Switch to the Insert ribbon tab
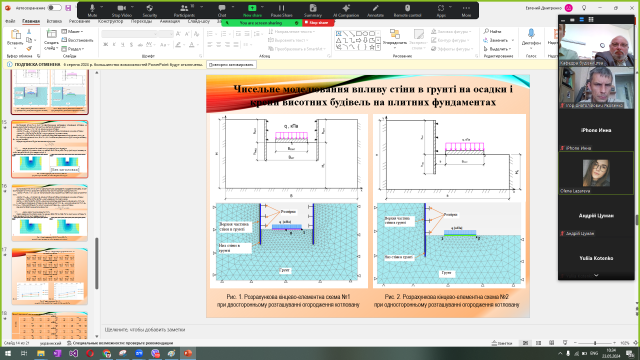 point(54,21)
